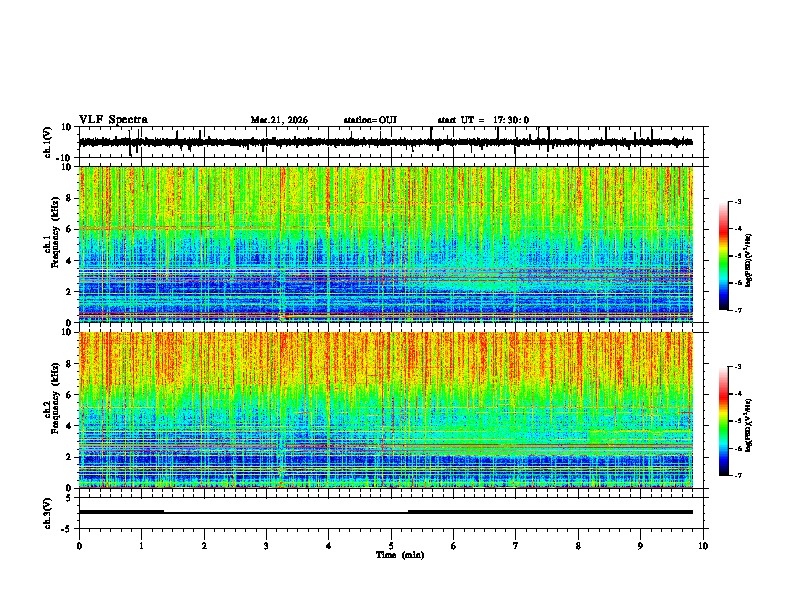Click the "-10" tick on ch.1(V) axis
This screenshot has width=792, height=612.
click(65, 158)
